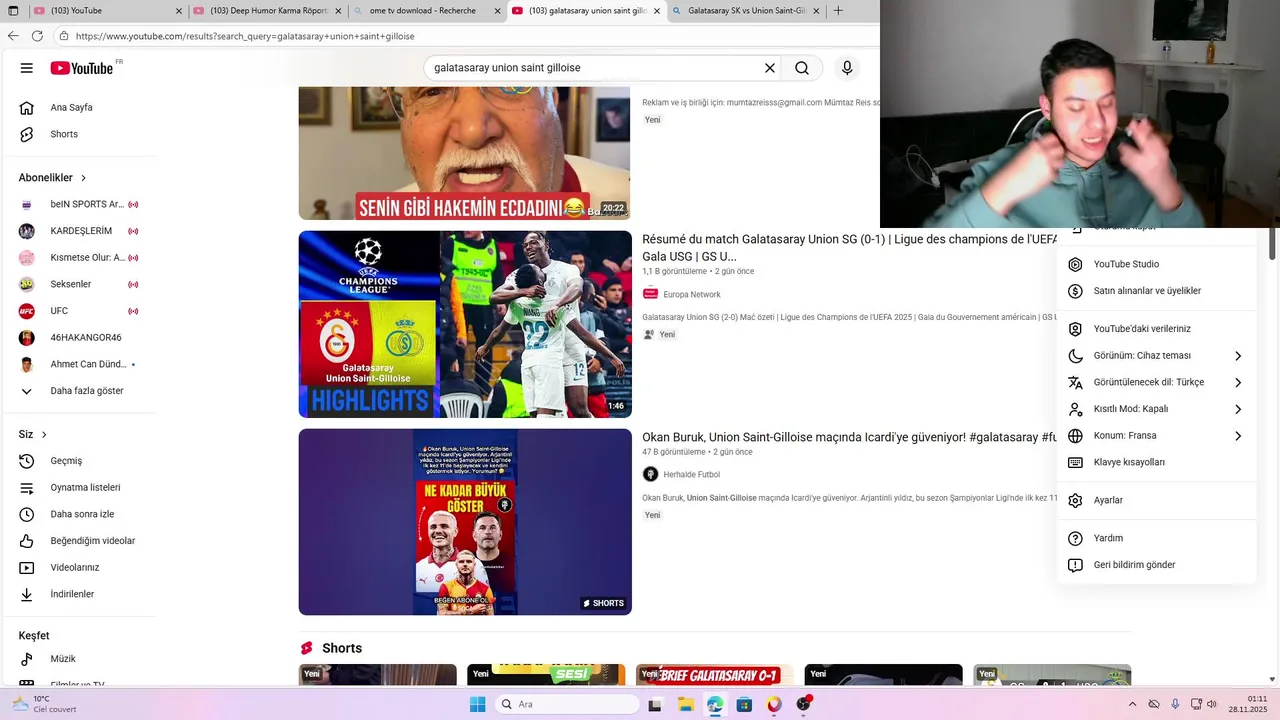Open OBS Studio from taskbar

(x=804, y=704)
